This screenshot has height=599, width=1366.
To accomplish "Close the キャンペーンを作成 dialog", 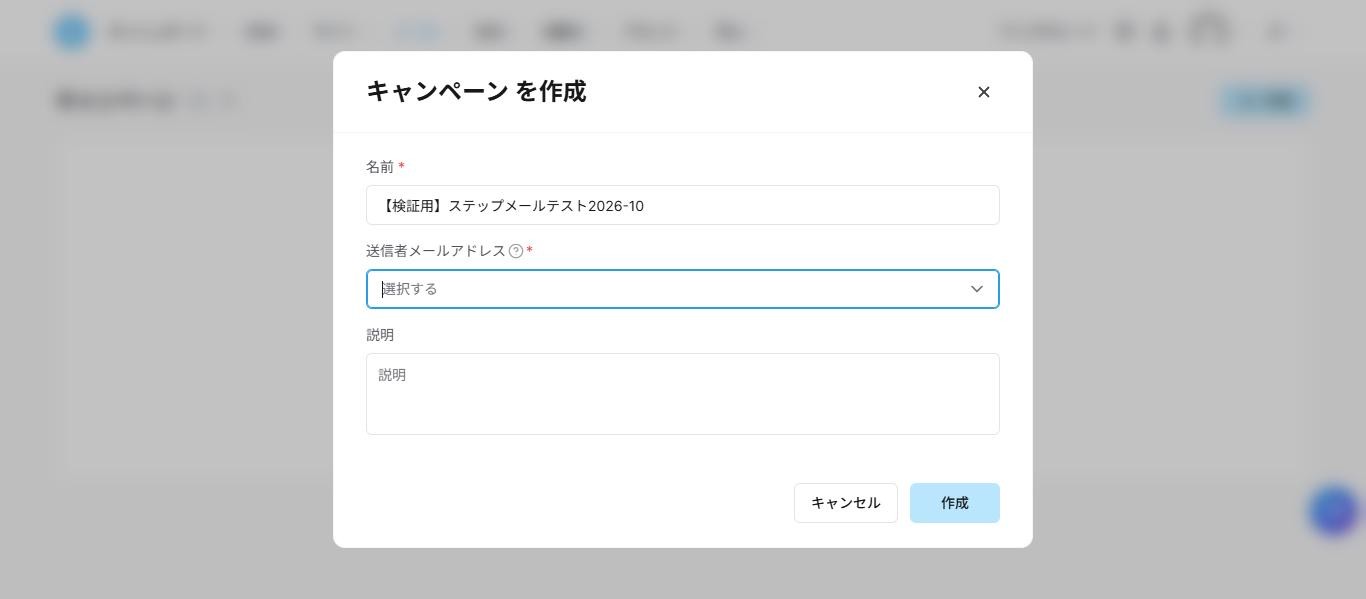I will (984, 92).
